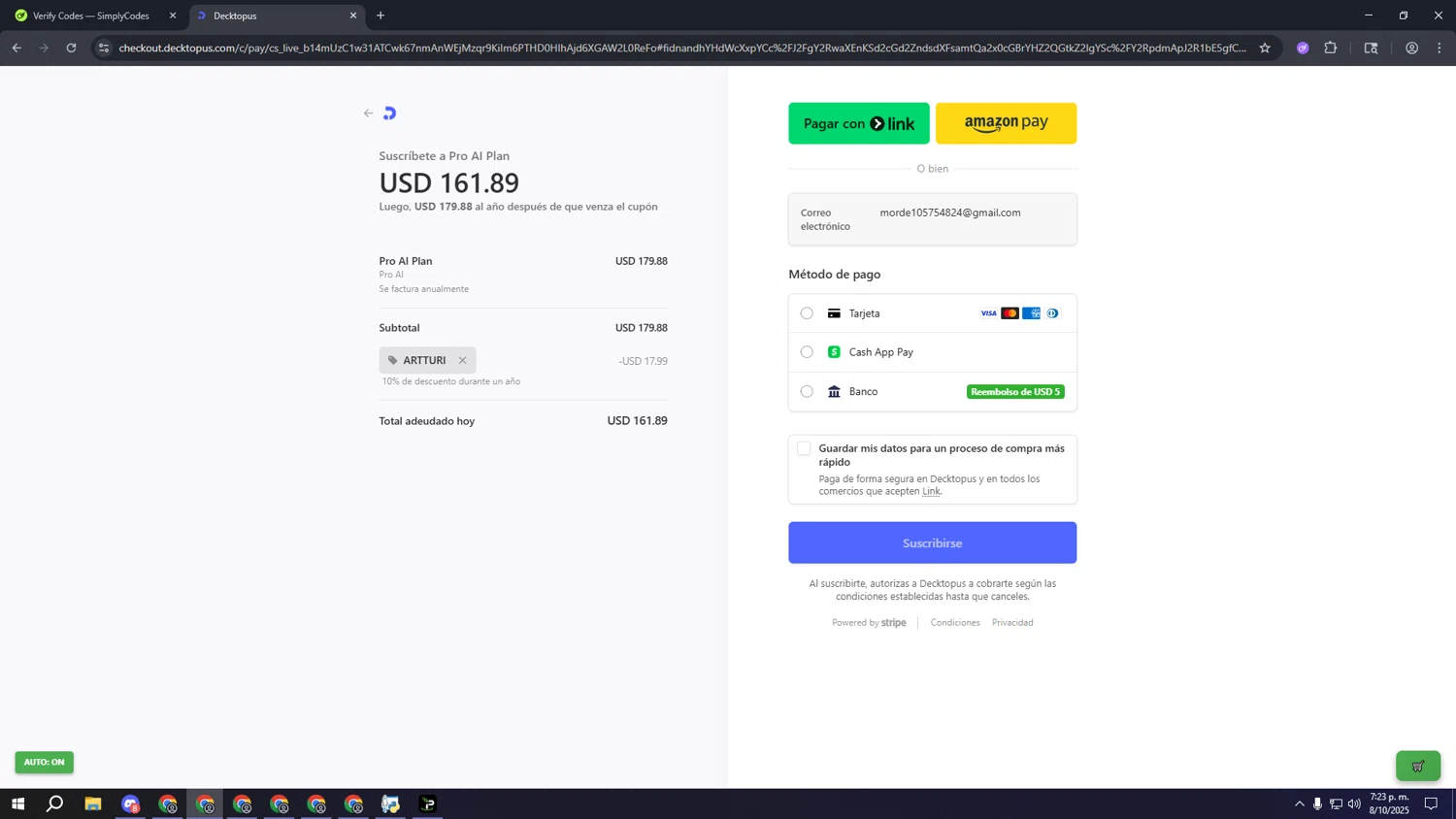This screenshot has width=1456, height=819.
Task: Select Banco payment method
Action: tap(807, 392)
